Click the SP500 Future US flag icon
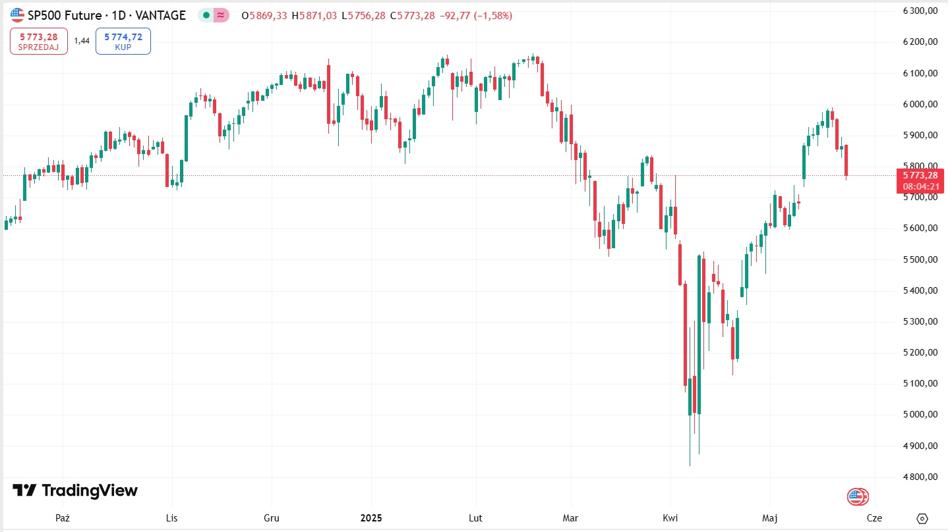The height and width of the screenshot is (532, 948). click(17, 15)
